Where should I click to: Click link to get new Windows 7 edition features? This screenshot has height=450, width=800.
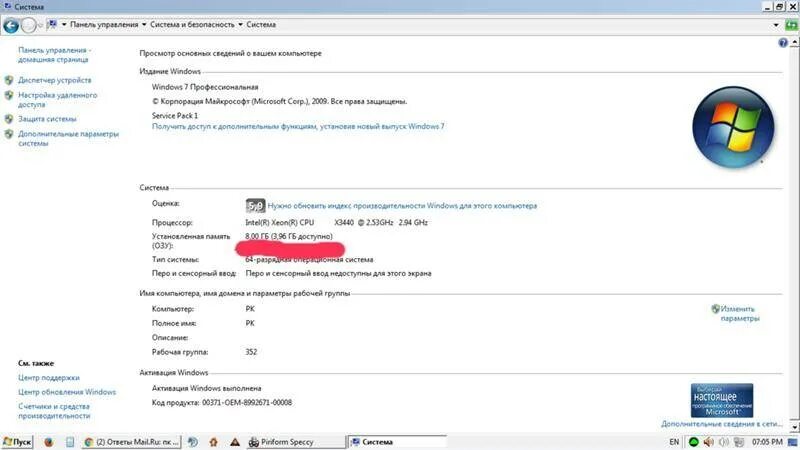(x=298, y=126)
